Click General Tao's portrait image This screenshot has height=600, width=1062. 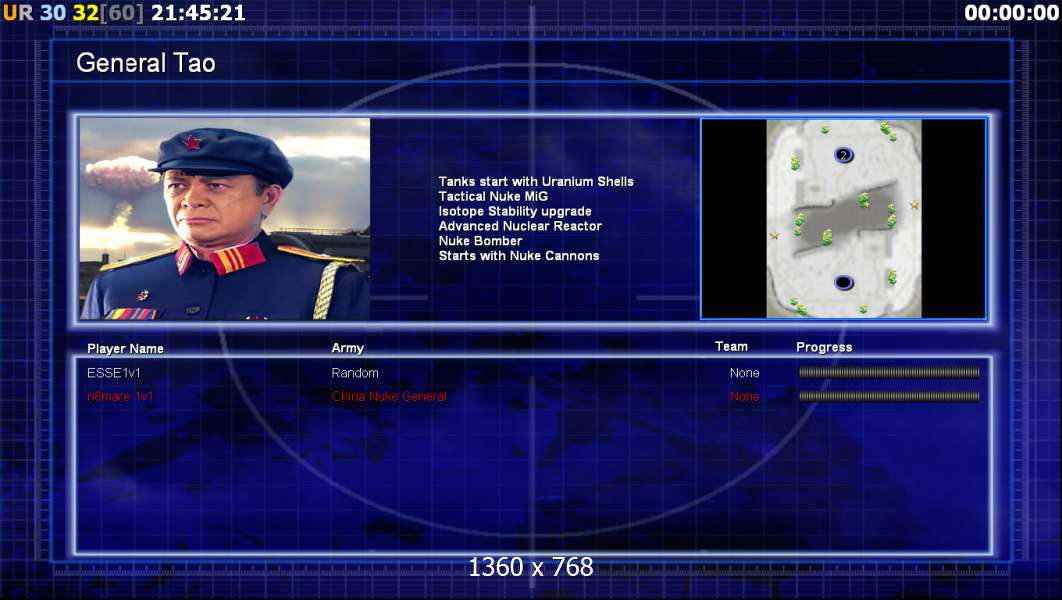225,218
